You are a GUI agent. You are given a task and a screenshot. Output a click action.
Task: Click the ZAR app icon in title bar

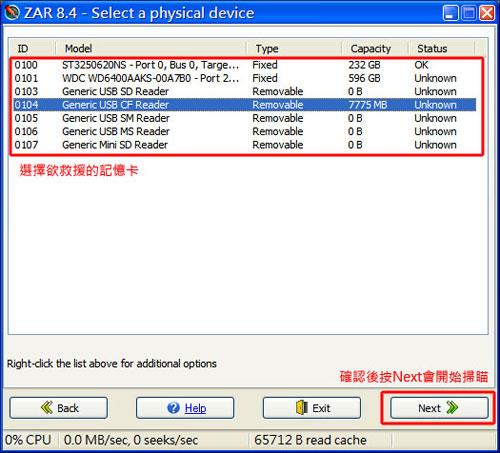pos(12,13)
